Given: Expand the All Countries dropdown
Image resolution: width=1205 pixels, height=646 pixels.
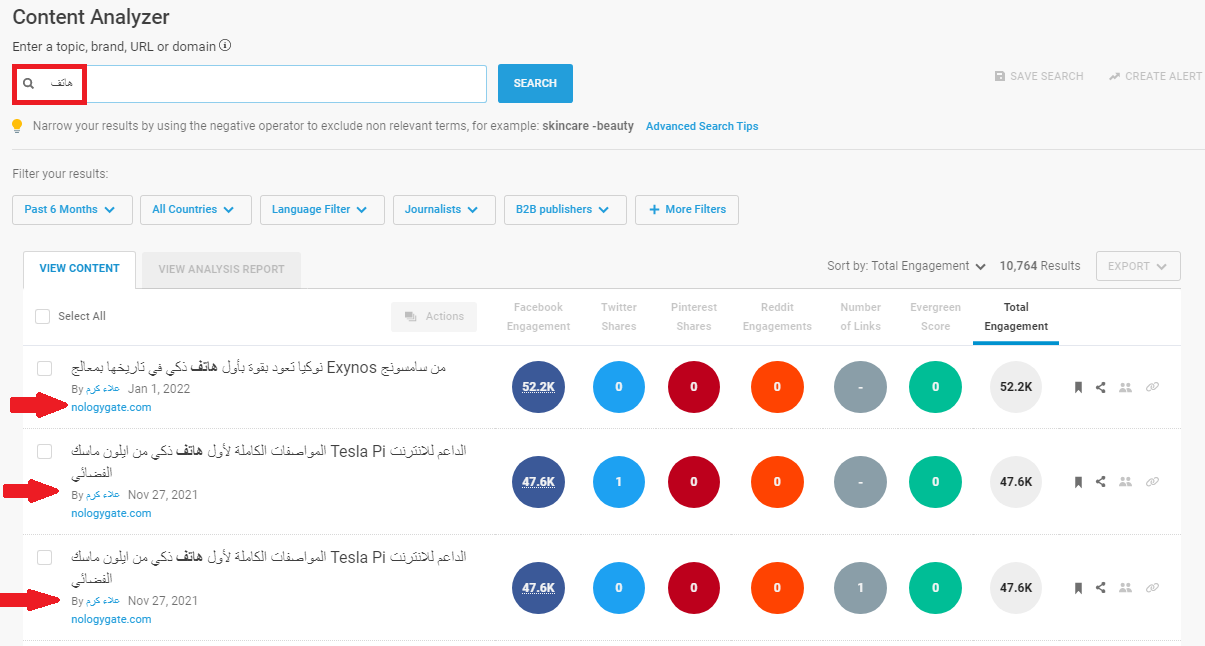Looking at the screenshot, I should pos(194,210).
